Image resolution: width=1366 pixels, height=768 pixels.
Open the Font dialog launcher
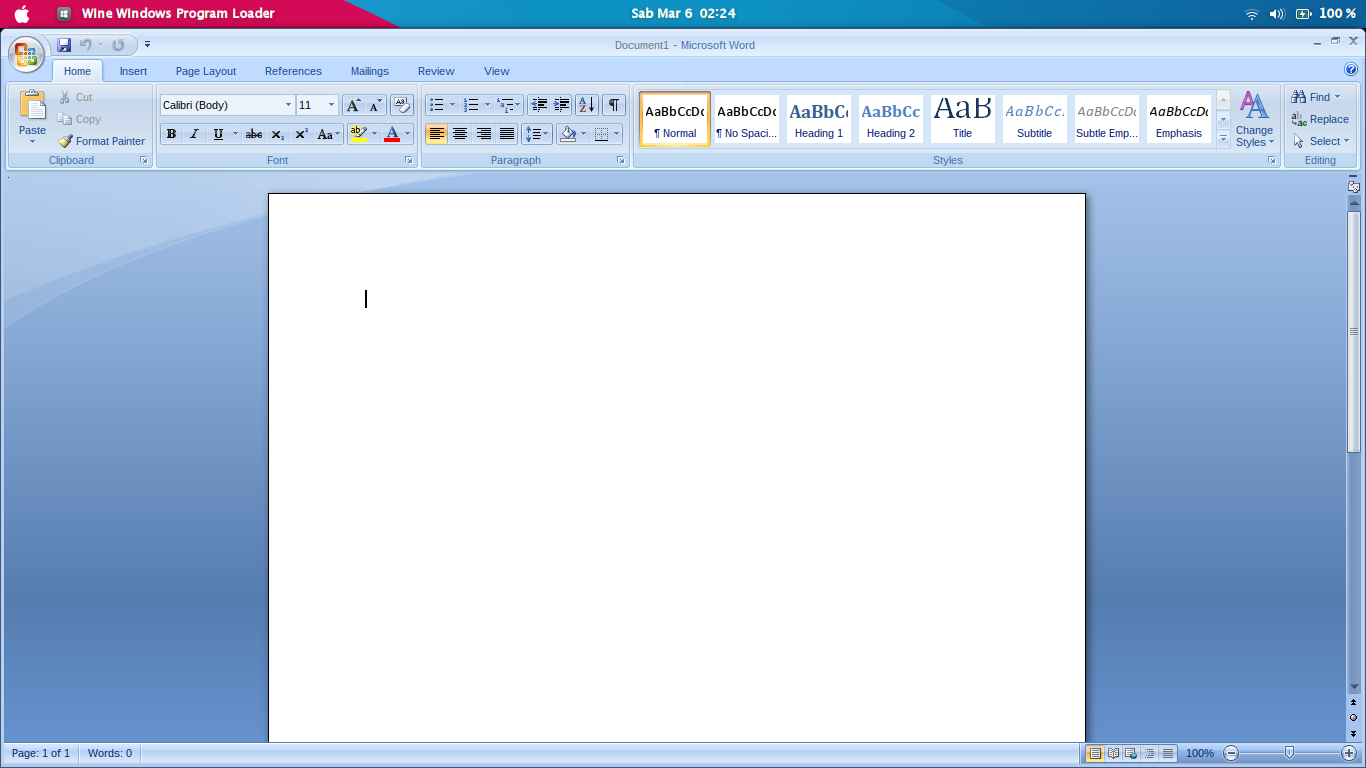[x=408, y=160]
